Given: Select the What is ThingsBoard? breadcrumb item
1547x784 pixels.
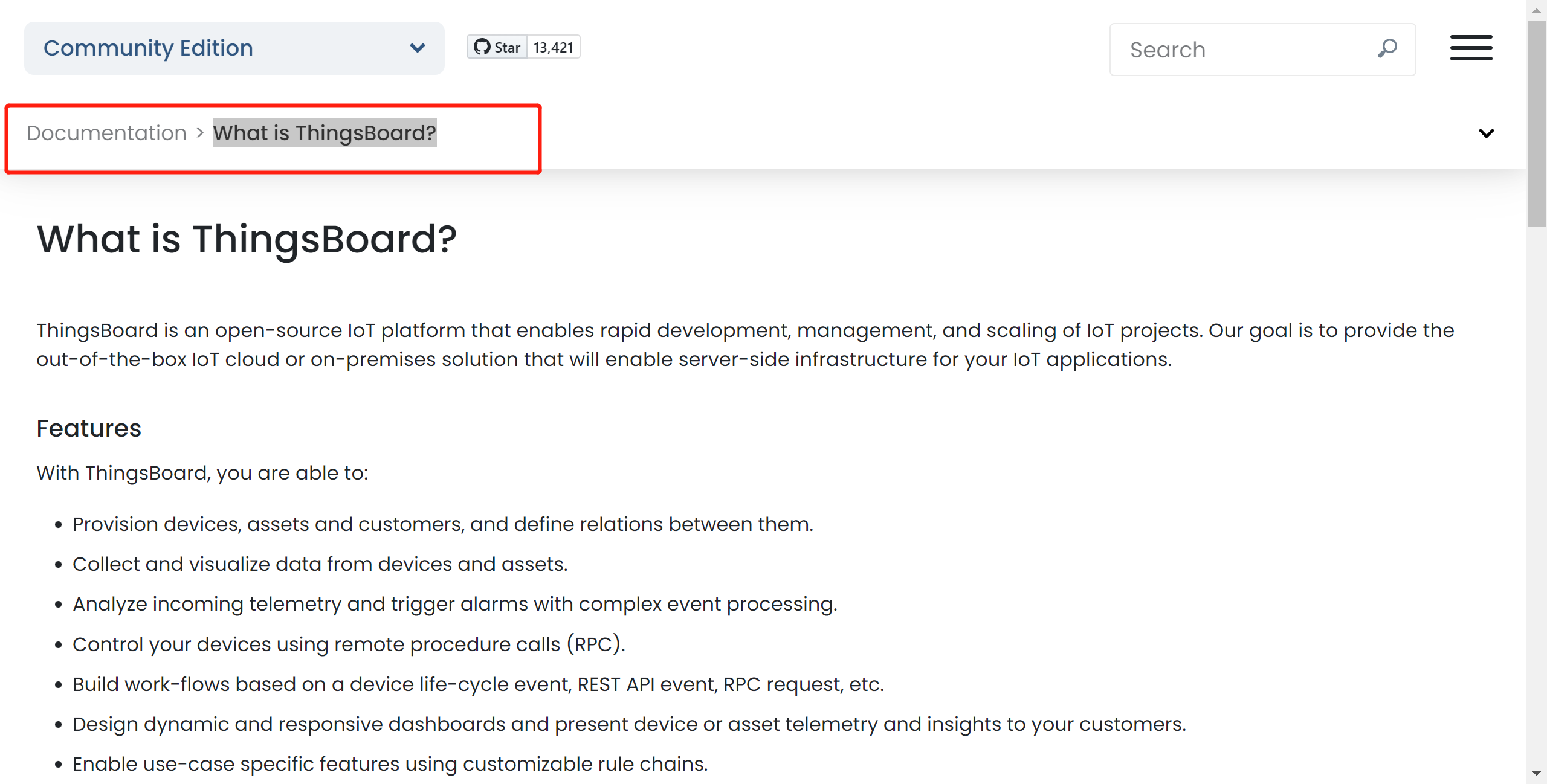Looking at the screenshot, I should [x=325, y=133].
